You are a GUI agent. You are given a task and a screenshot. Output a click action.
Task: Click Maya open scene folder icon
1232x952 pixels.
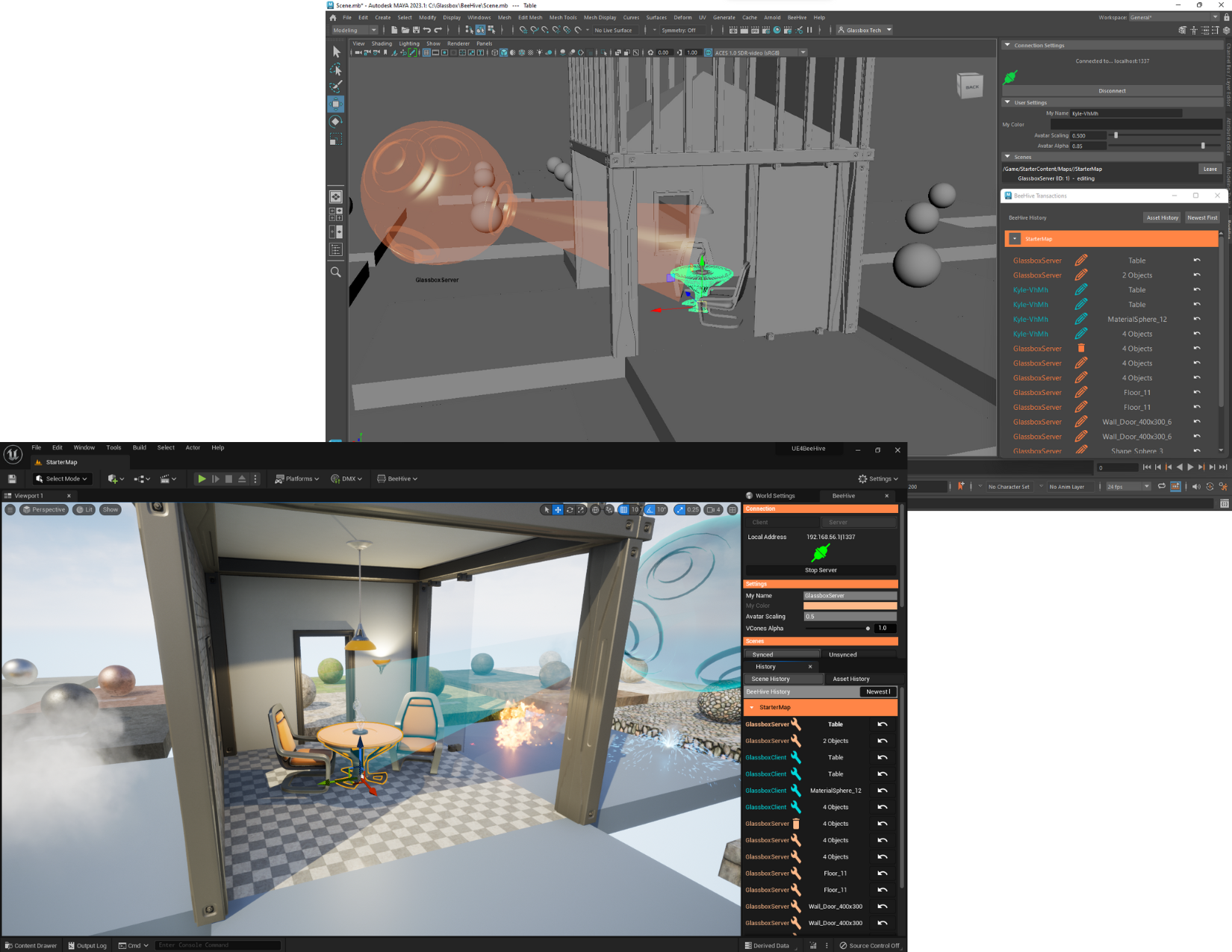[x=405, y=30]
